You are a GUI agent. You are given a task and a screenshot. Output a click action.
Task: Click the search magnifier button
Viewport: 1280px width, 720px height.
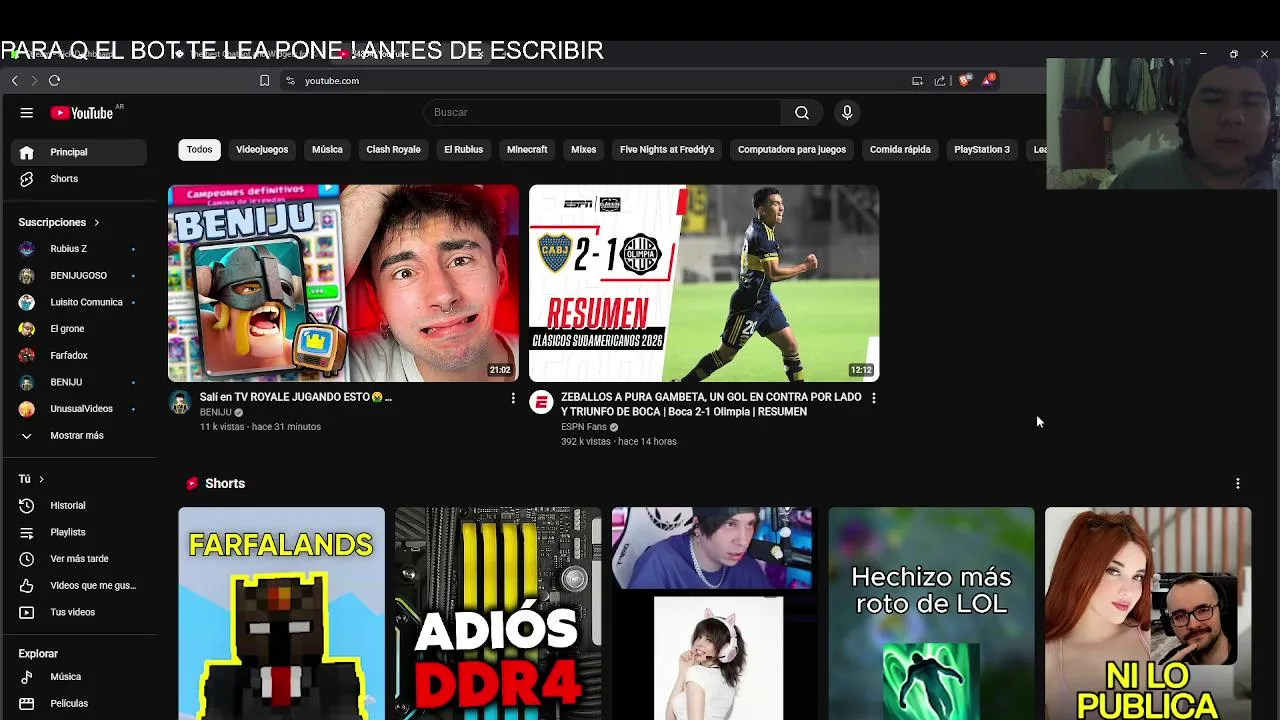tap(801, 113)
